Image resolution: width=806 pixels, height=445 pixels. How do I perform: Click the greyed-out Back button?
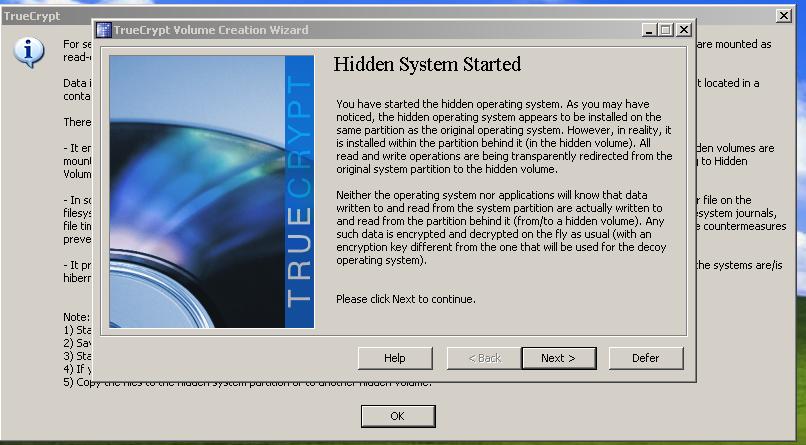484,358
